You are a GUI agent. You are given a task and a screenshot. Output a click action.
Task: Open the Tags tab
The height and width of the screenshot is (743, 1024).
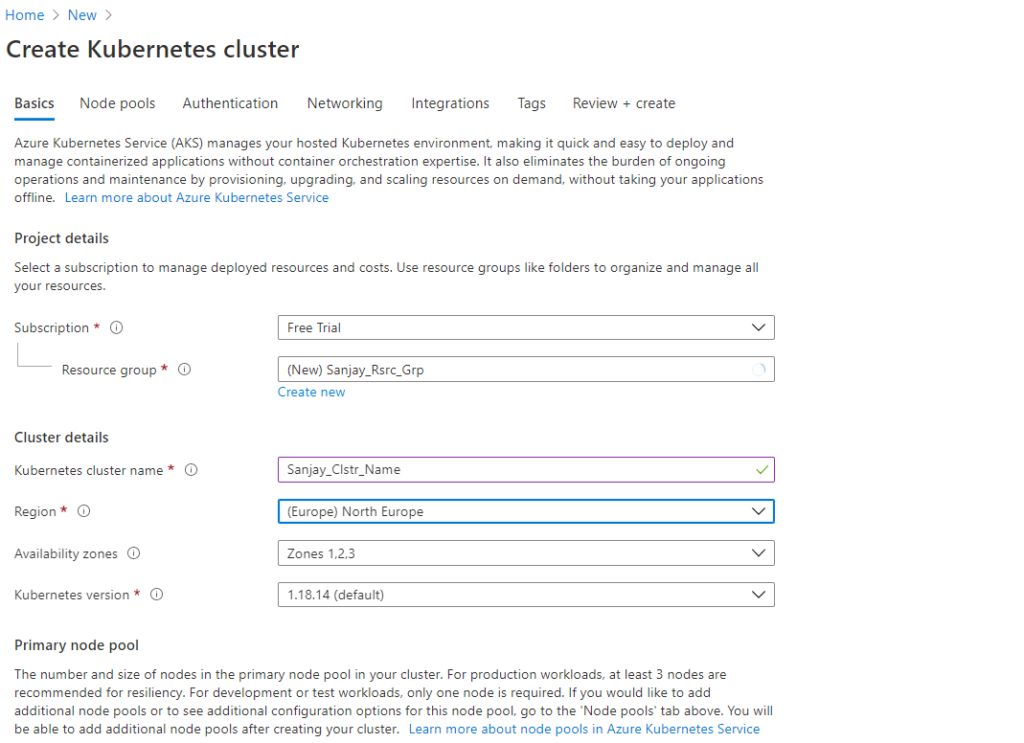click(x=532, y=103)
